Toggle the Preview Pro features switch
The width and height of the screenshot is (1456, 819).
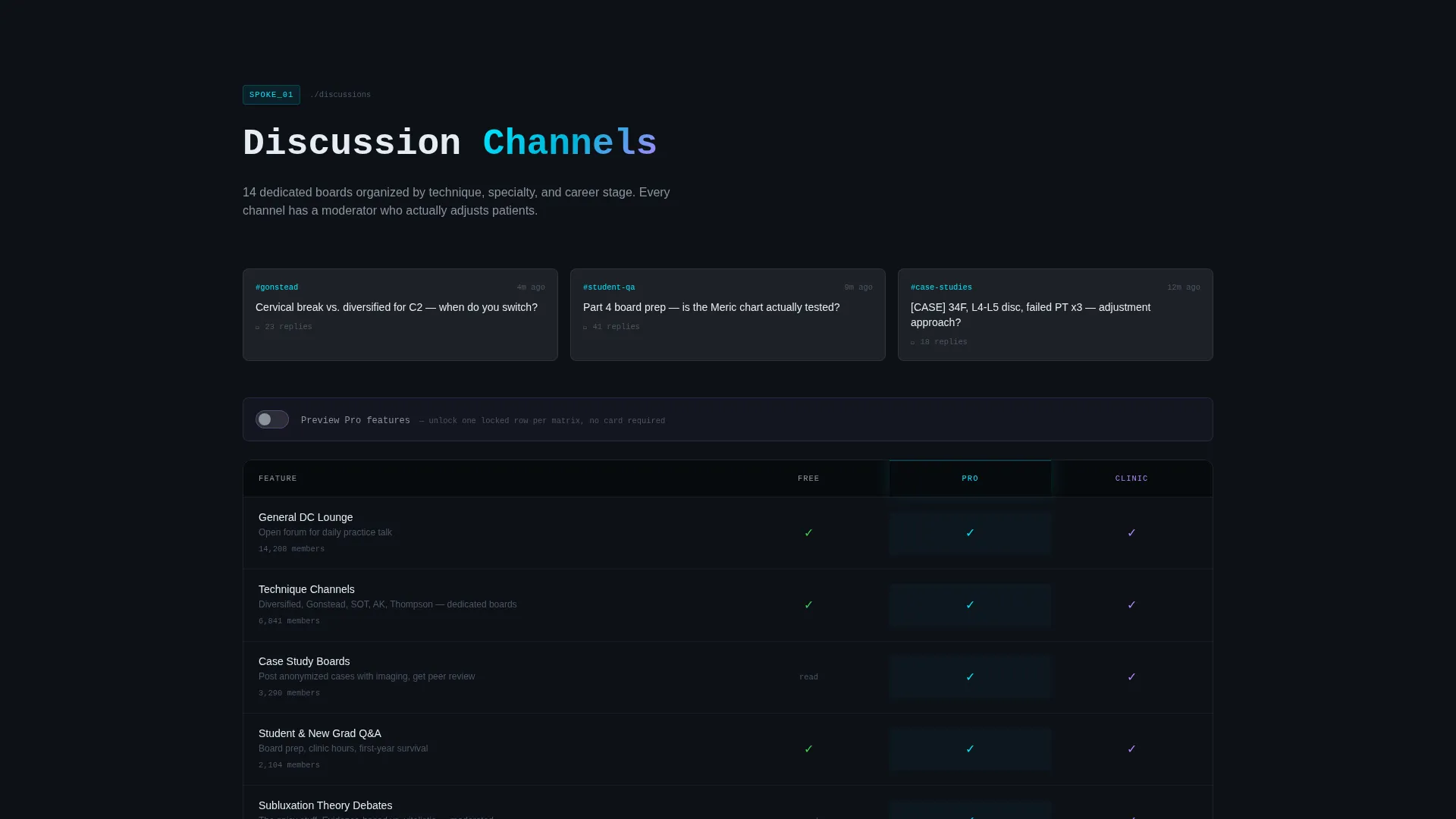click(271, 419)
